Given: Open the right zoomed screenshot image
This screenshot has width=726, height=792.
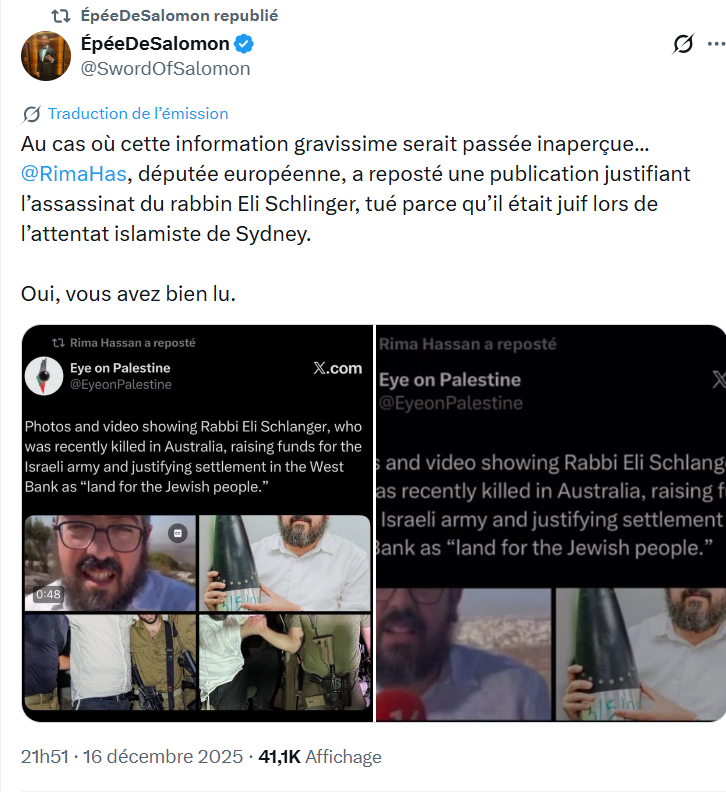Looking at the screenshot, I should tap(551, 523).
